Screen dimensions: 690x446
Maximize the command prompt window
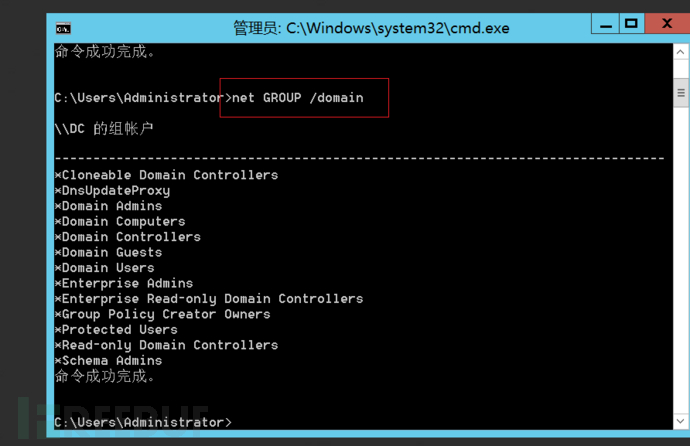(631, 24)
